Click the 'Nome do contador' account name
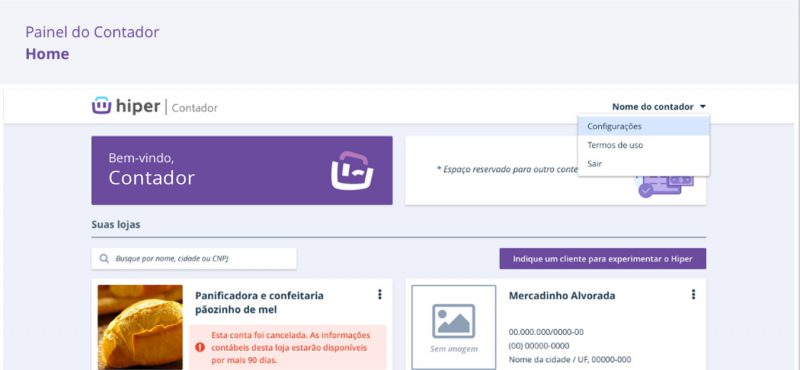This screenshot has height=370, width=800. pyautogui.click(x=653, y=107)
